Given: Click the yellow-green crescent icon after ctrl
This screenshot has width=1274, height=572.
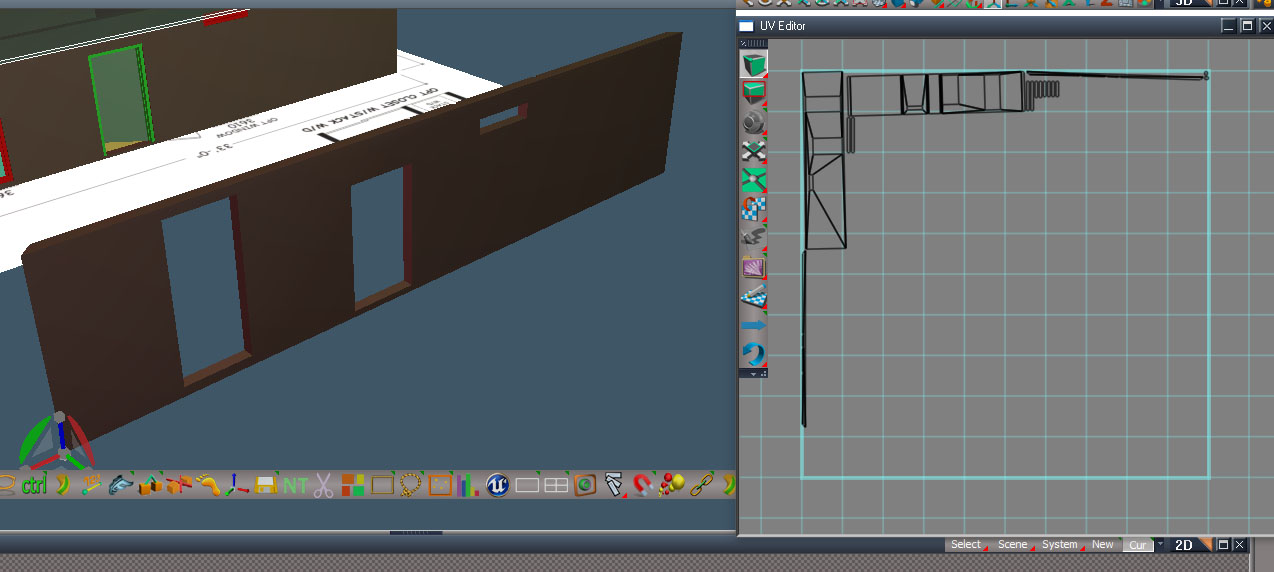Looking at the screenshot, I should [63, 485].
